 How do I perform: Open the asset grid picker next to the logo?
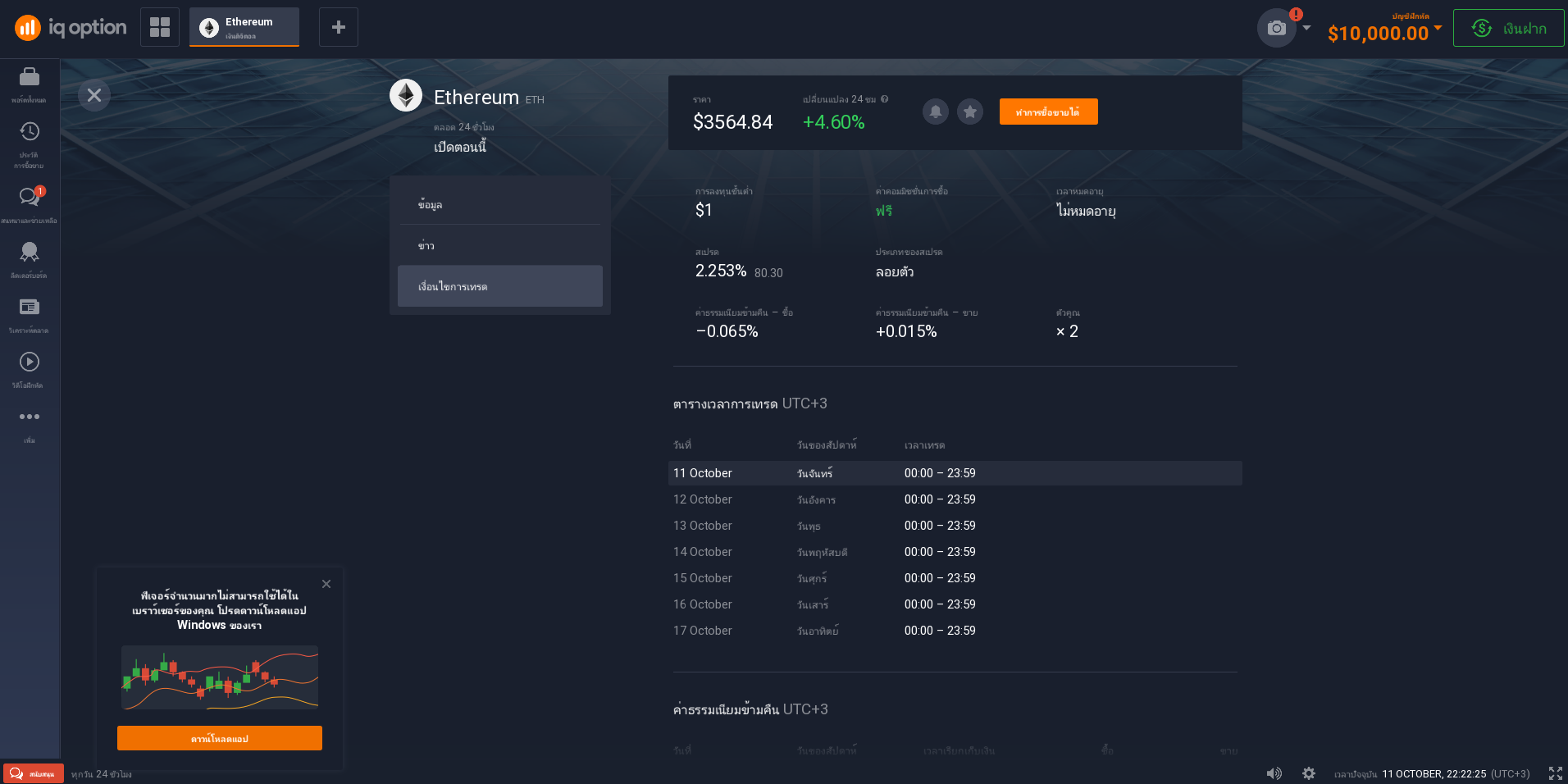click(159, 27)
